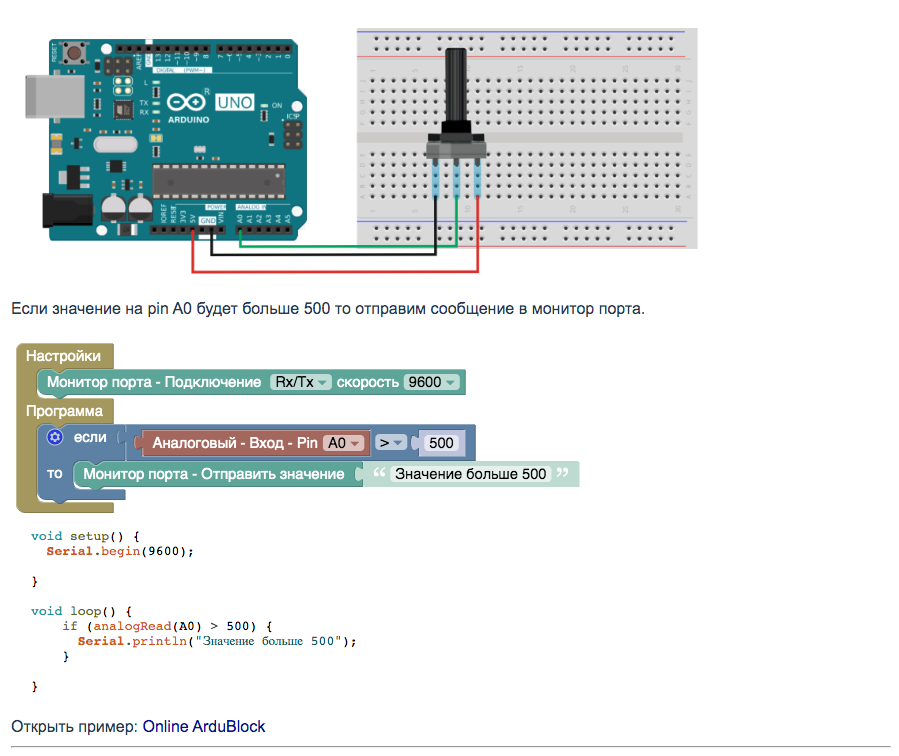This screenshot has height=756, width=899.
Task: Change the > comparison operator dropdown
Action: click(x=391, y=443)
